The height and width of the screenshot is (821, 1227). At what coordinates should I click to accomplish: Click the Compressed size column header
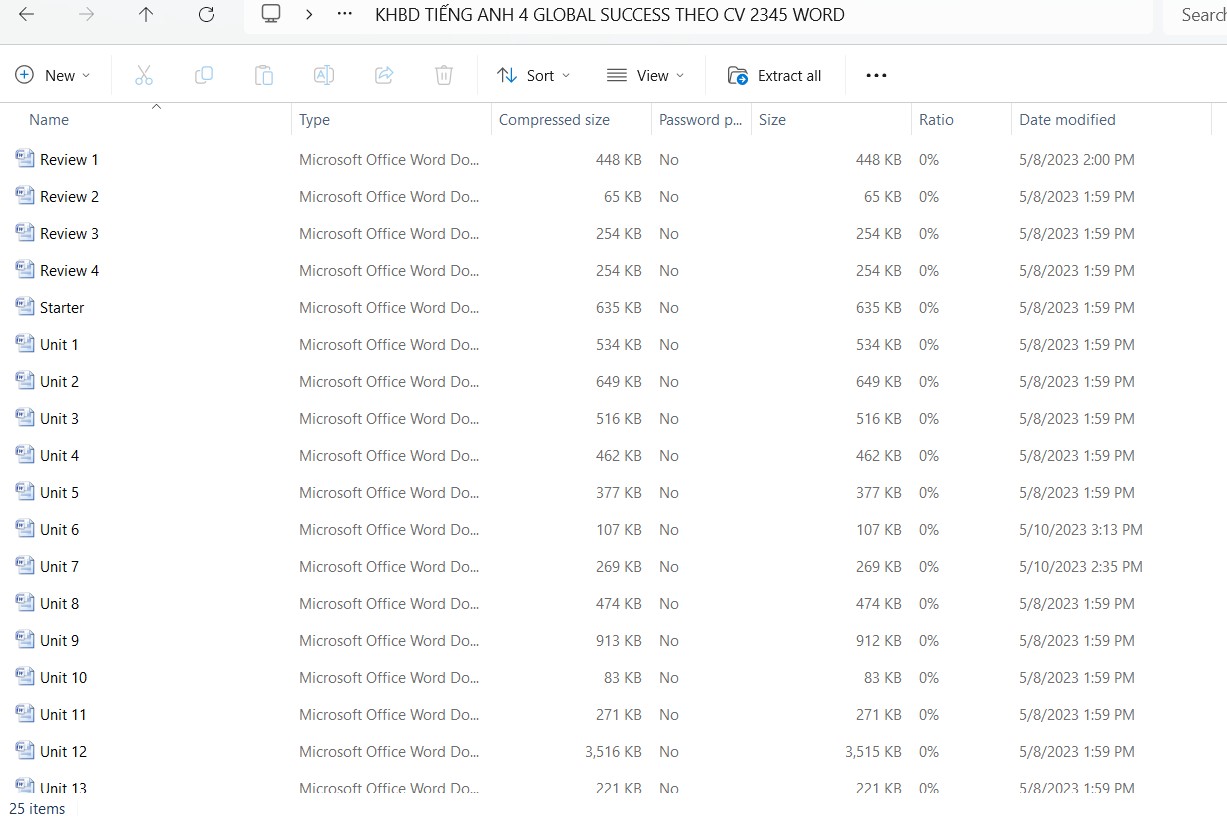pos(554,120)
